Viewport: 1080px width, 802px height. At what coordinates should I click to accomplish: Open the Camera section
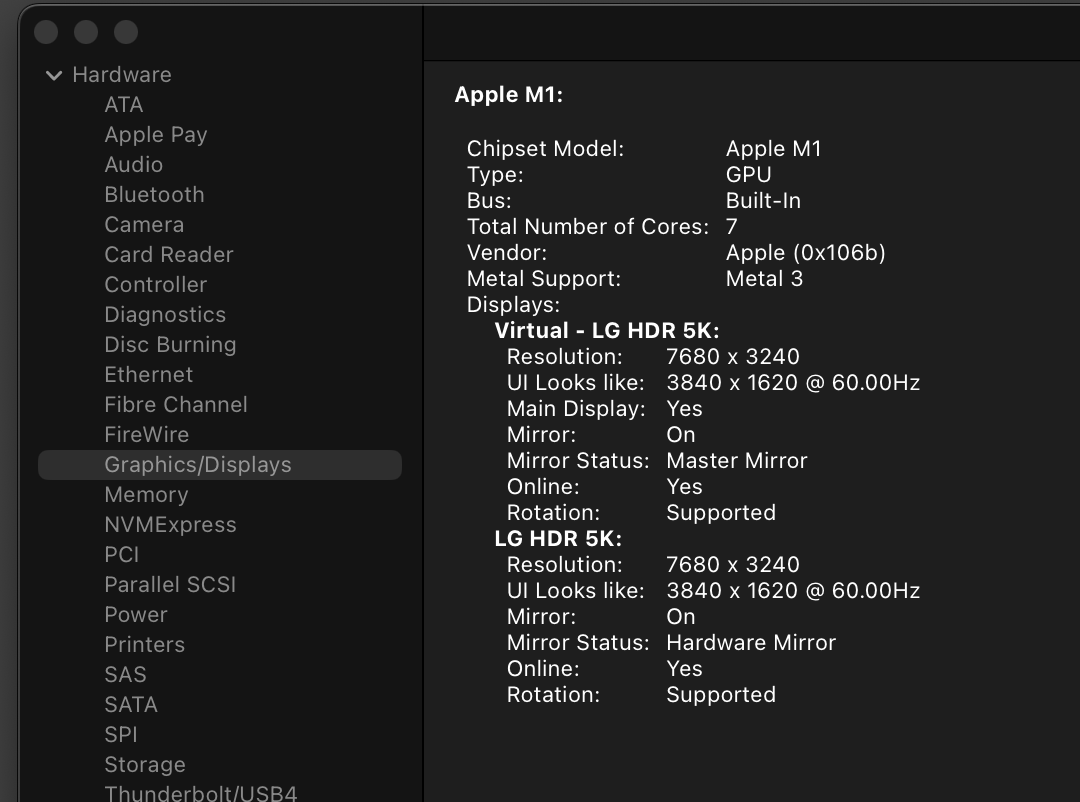144,225
